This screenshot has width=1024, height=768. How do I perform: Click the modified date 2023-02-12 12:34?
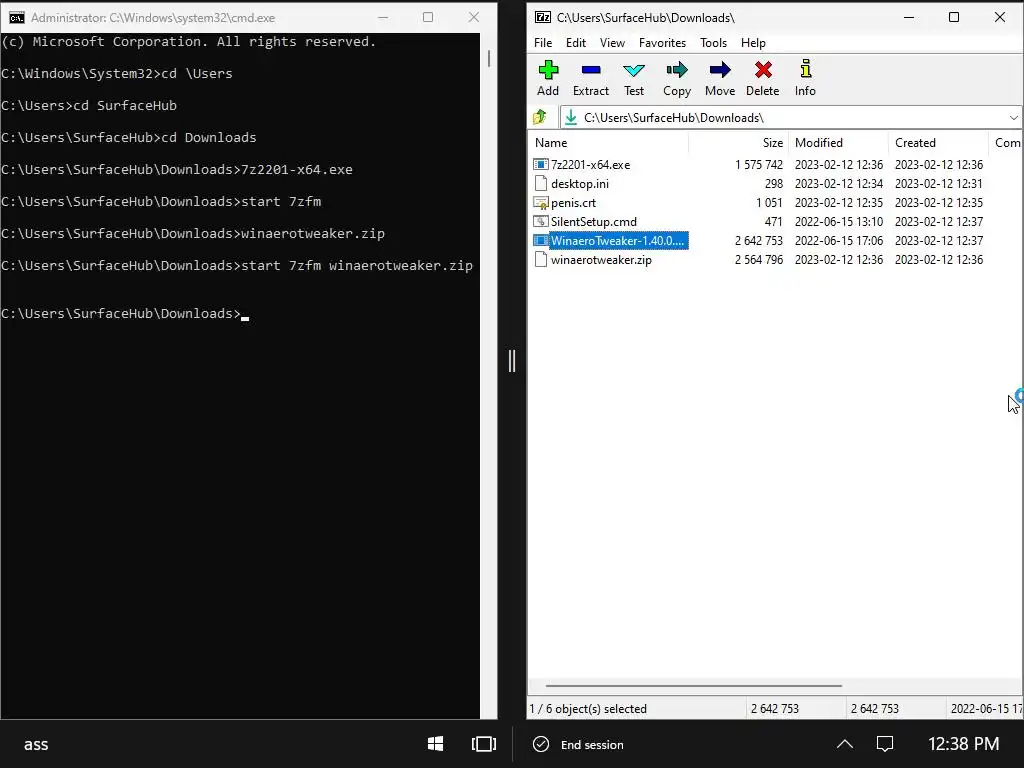coord(839,184)
